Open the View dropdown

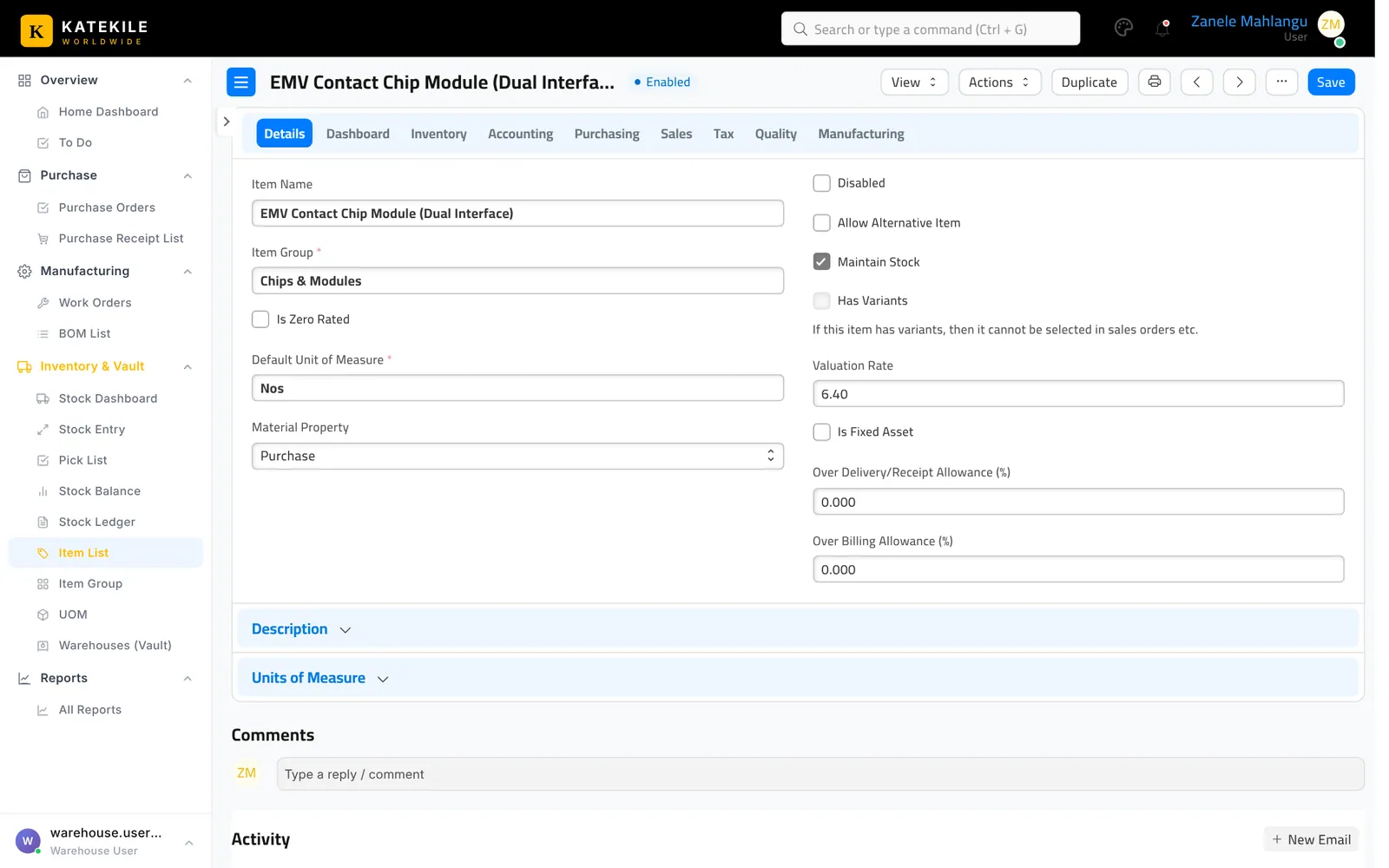914,82
